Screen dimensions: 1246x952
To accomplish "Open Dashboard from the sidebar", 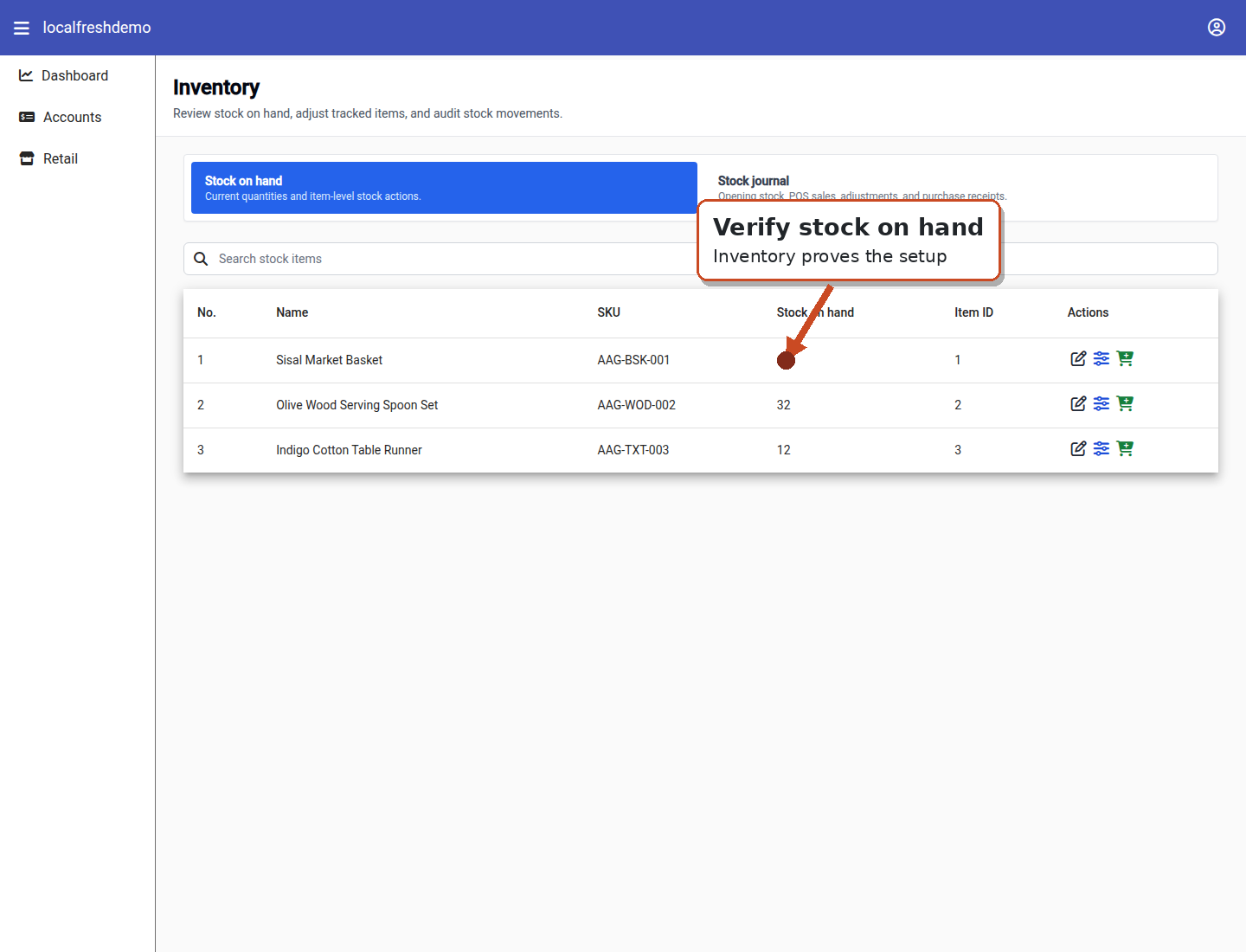I will pos(77,75).
